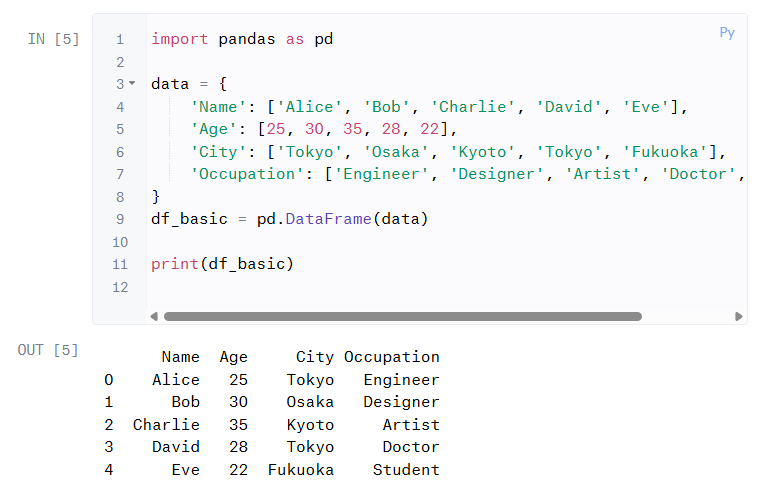Click the scrollbar left arrow
The height and width of the screenshot is (489, 759).
(x=154, y=316)
